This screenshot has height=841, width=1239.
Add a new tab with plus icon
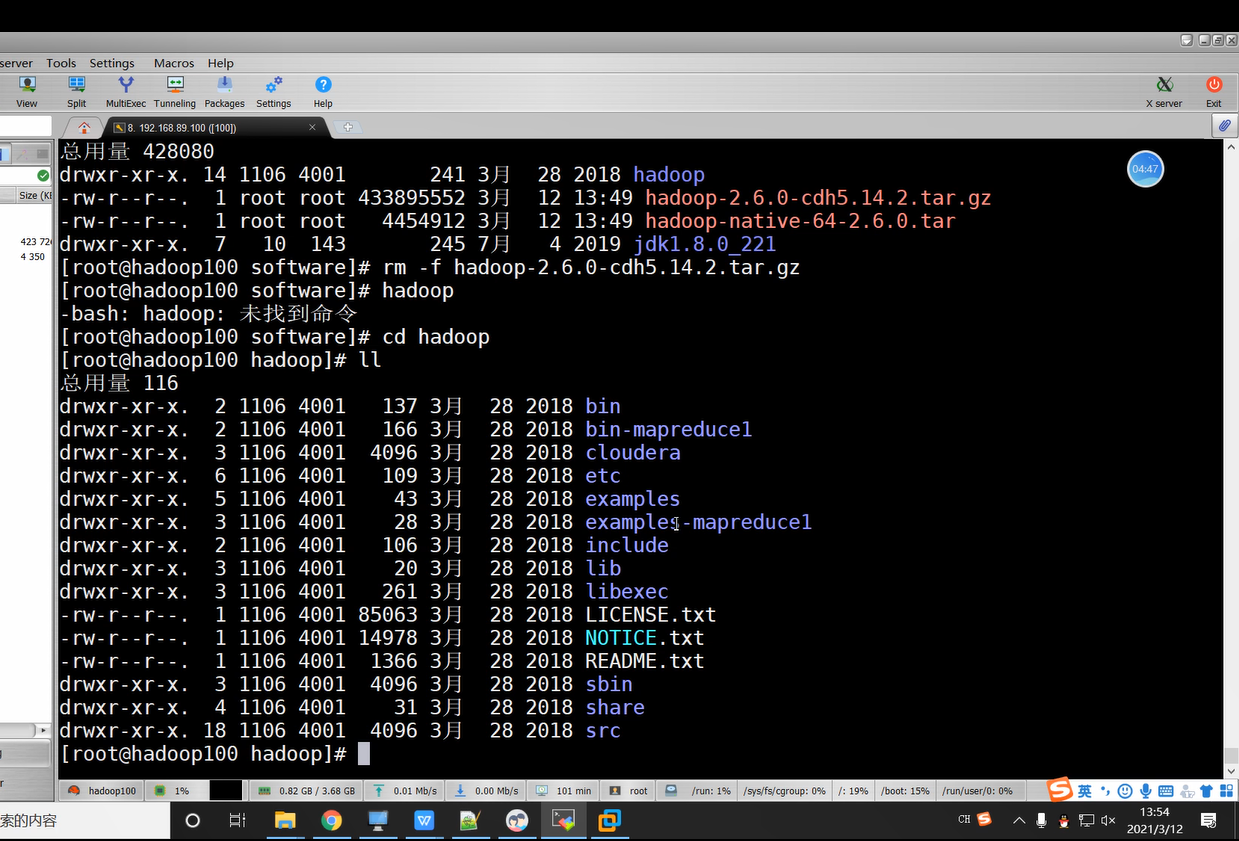tap(348, 127)
